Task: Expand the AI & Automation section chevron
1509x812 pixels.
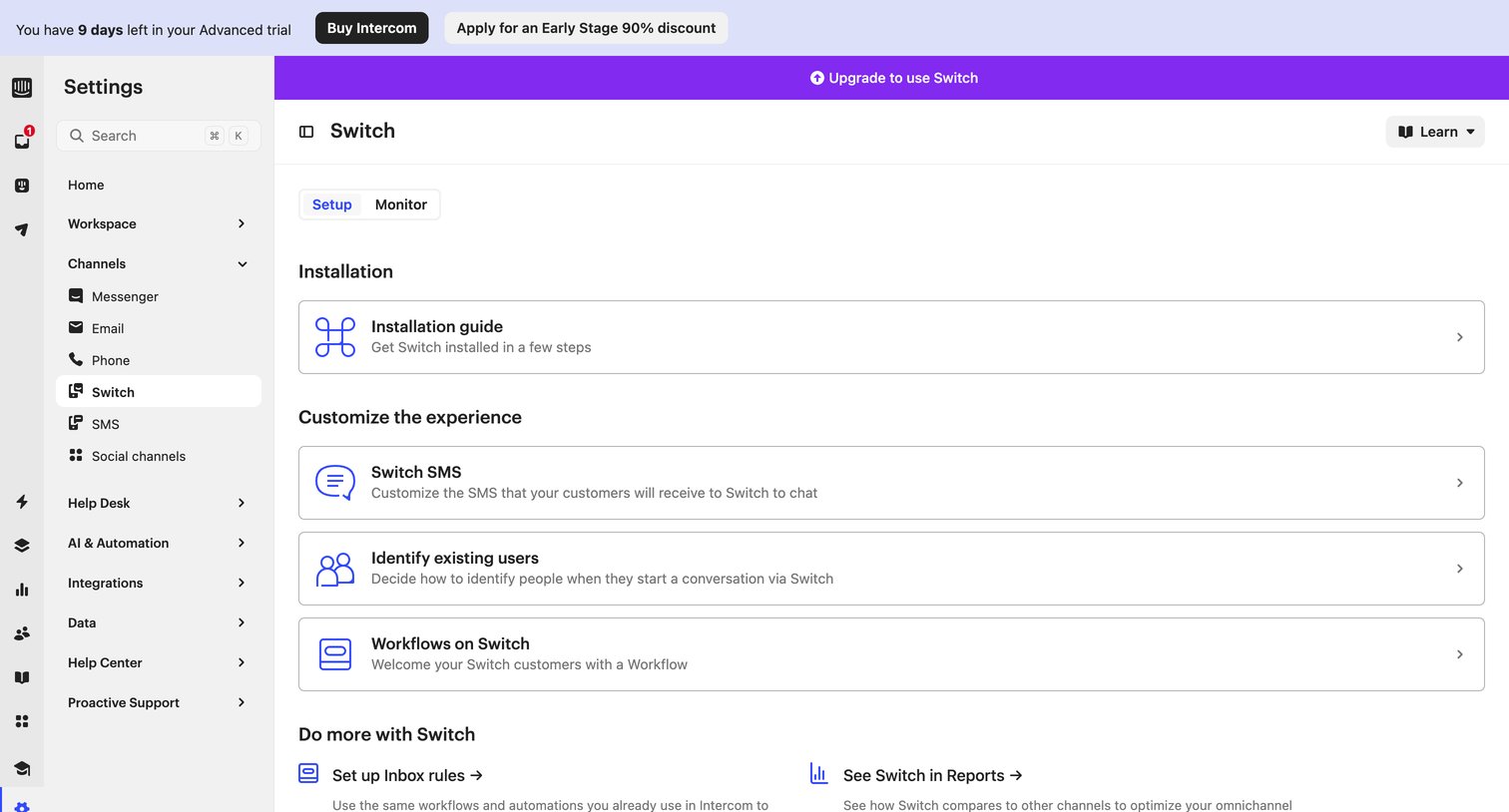Action: click(242, 543)
